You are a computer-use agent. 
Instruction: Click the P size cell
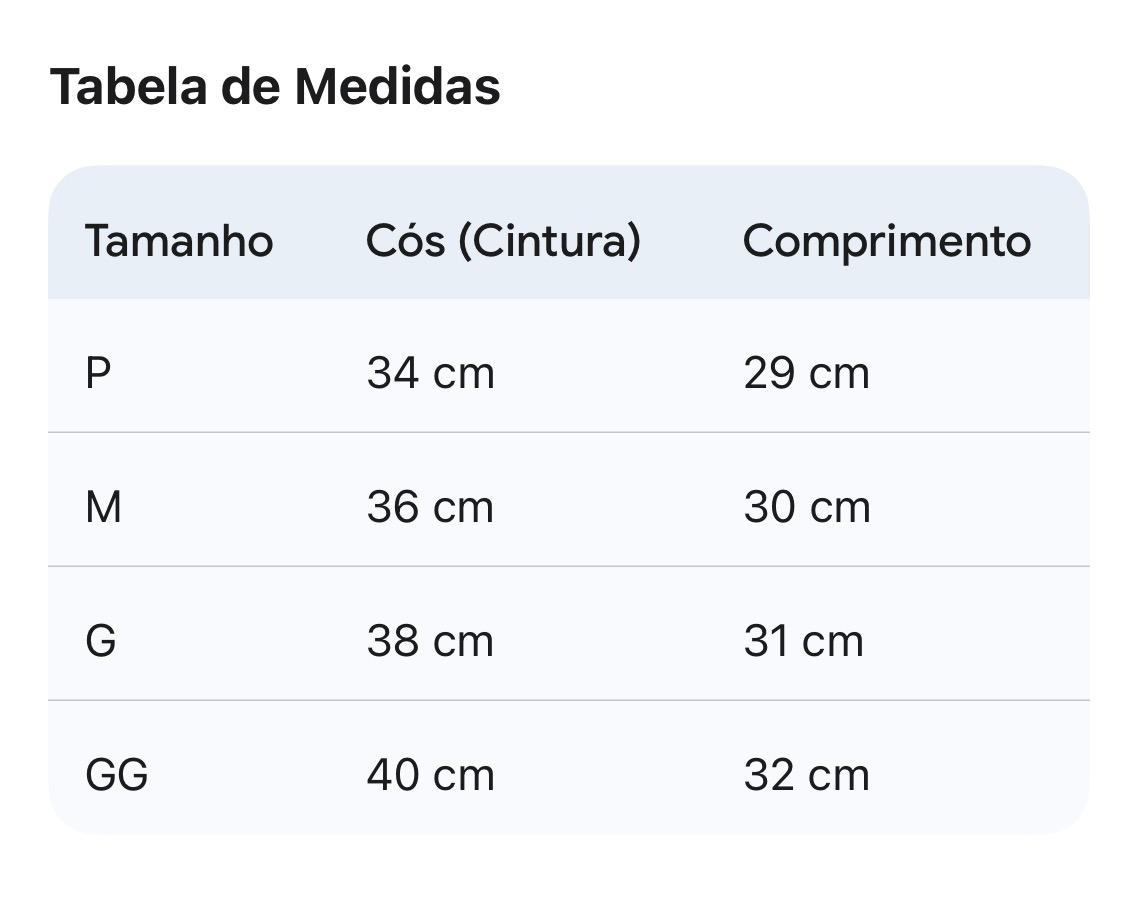[x=98, y=374]
